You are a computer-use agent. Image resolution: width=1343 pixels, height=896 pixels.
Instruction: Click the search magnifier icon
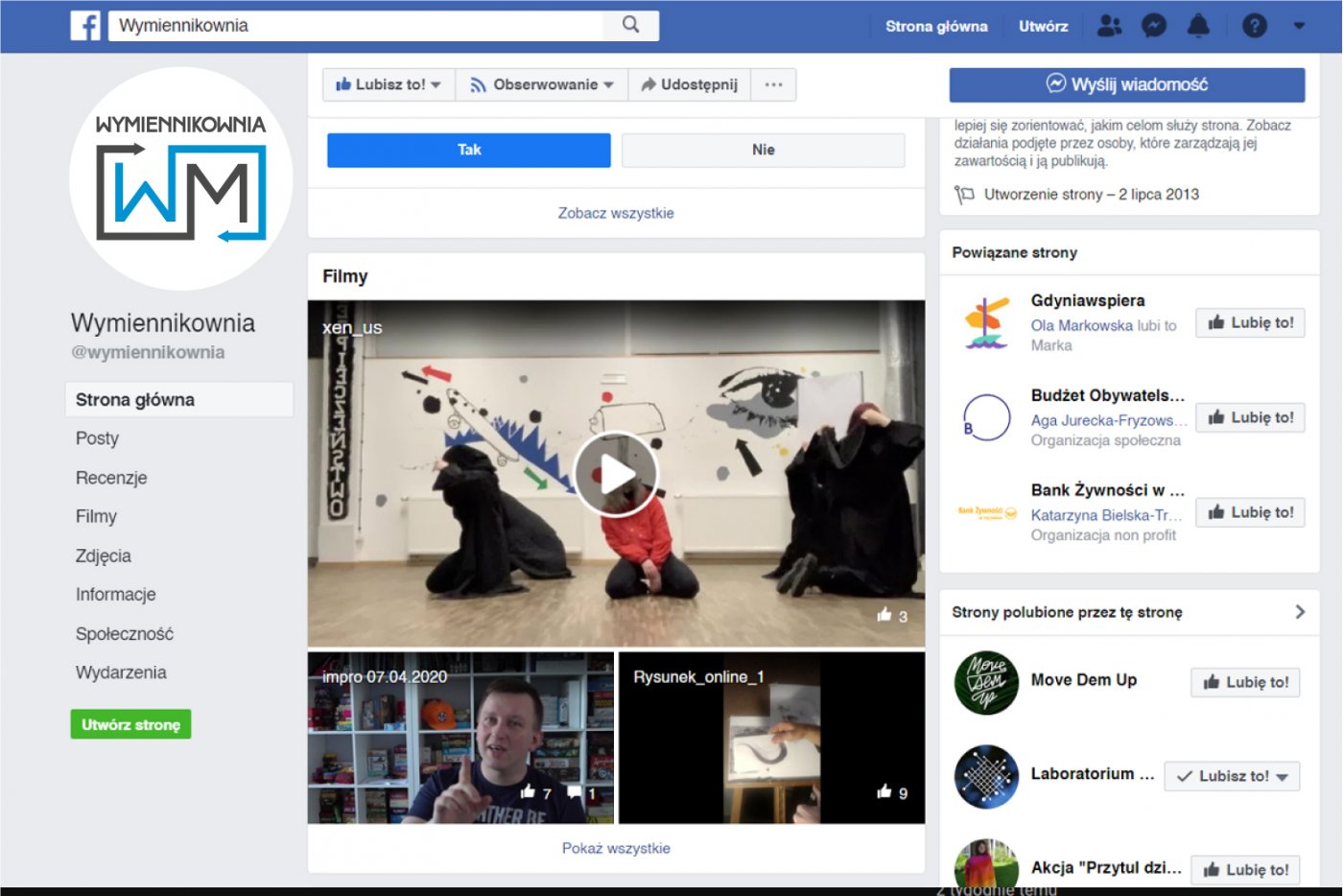tap(630, 25)
